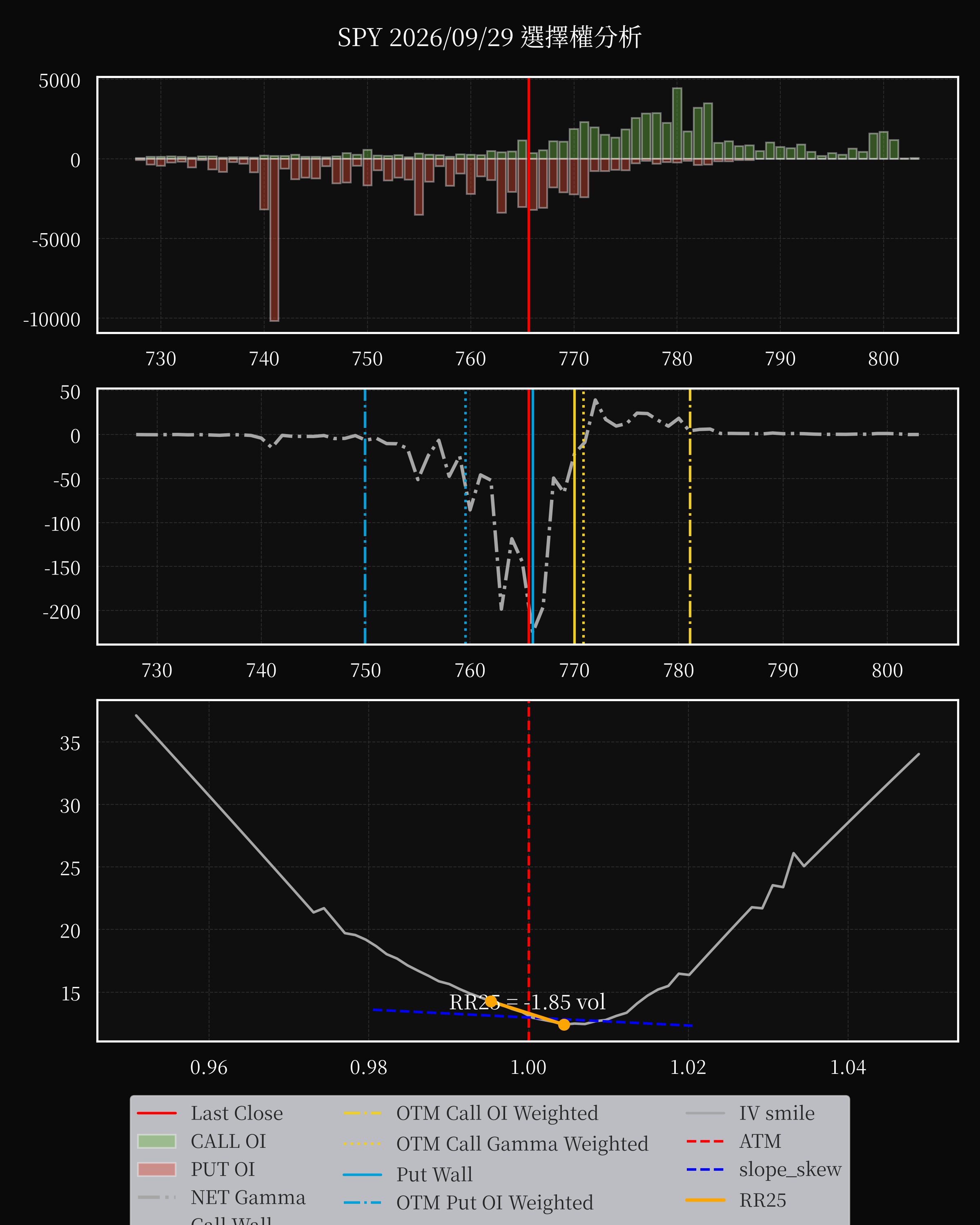980x1225 pixels.
Task: Click the right orange RR25 marker dot
Action: [563, 1025]
